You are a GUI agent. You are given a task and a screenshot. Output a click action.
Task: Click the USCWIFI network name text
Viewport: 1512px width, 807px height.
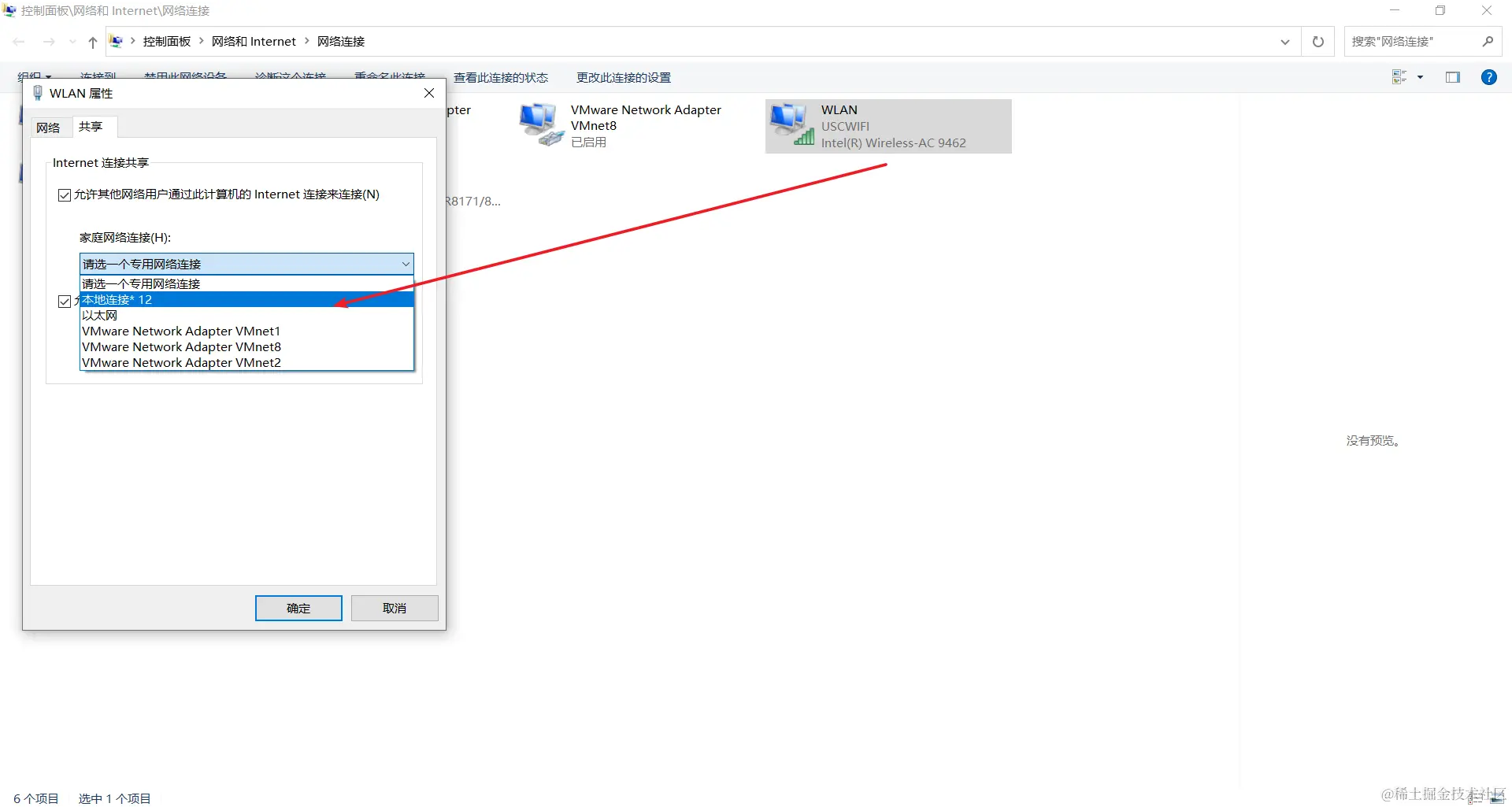pos(845,126)
